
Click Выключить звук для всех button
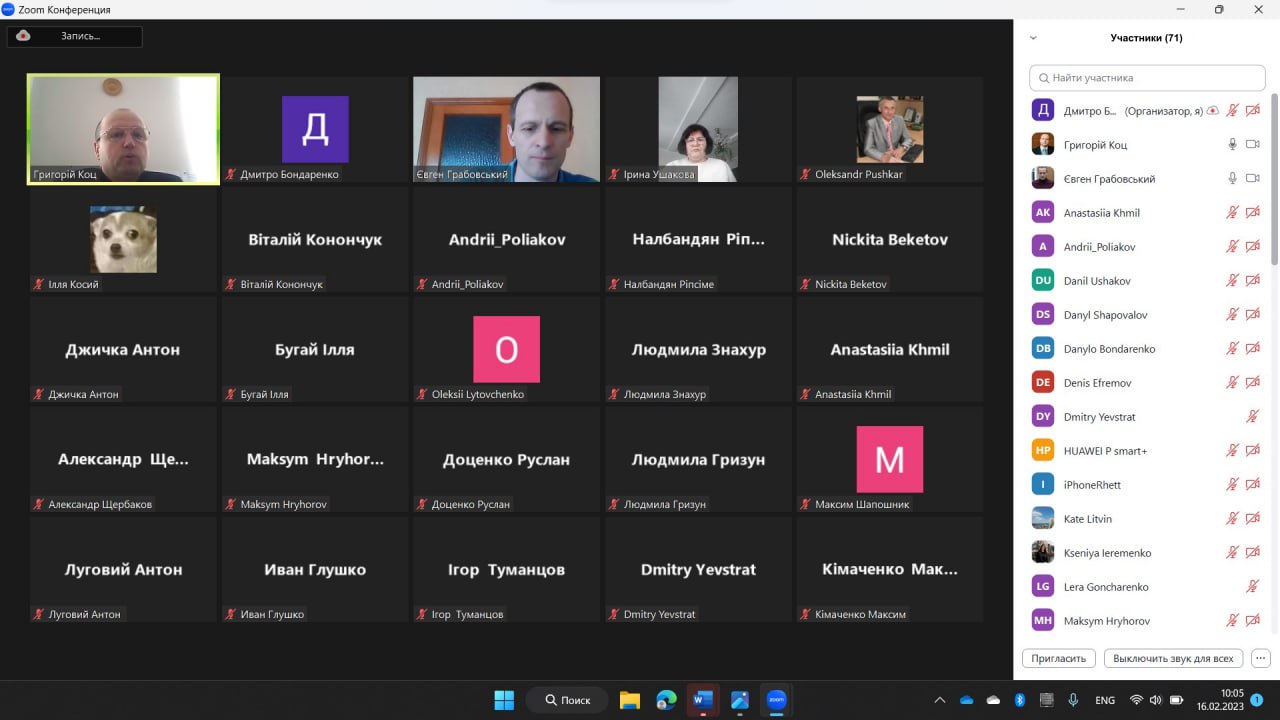tap(1174, 659)
